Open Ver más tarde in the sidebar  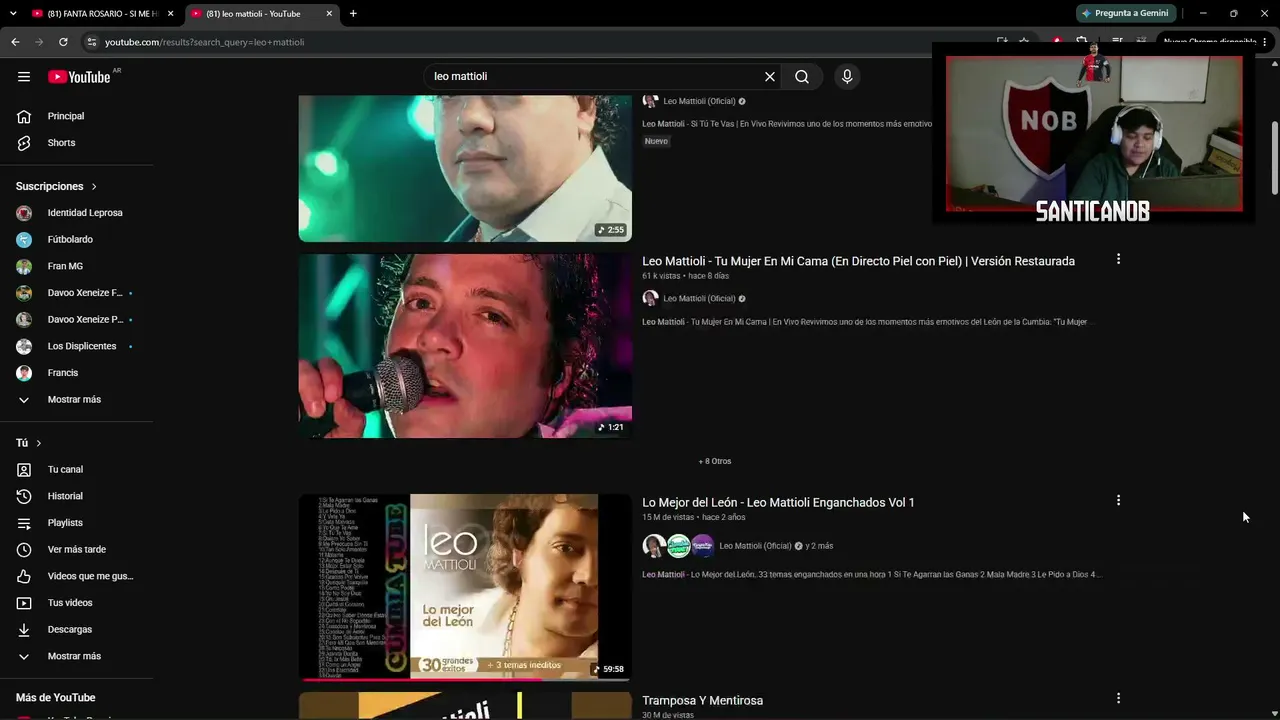[77, 550]
